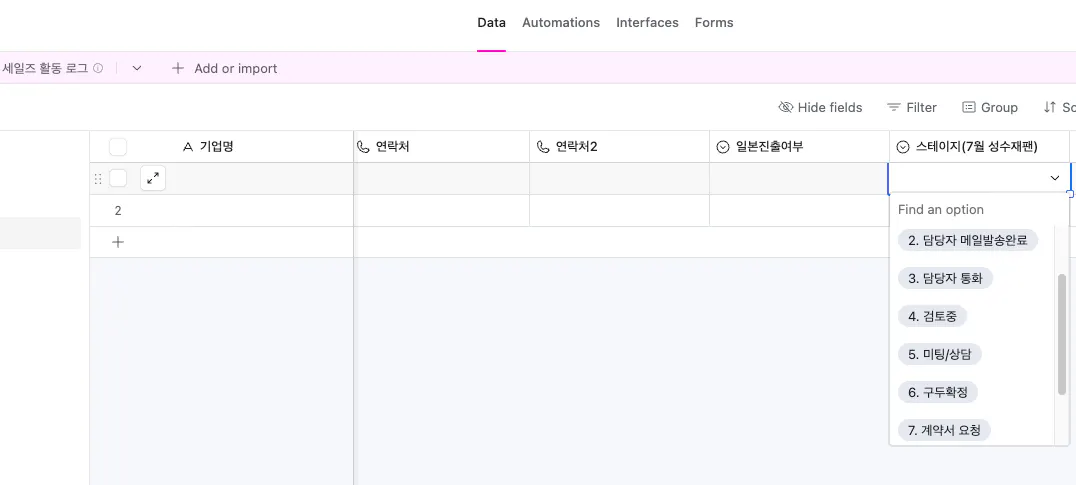Click the Filter lines icon
This screenshot has width=1076, height=485.
click(893, 107)
